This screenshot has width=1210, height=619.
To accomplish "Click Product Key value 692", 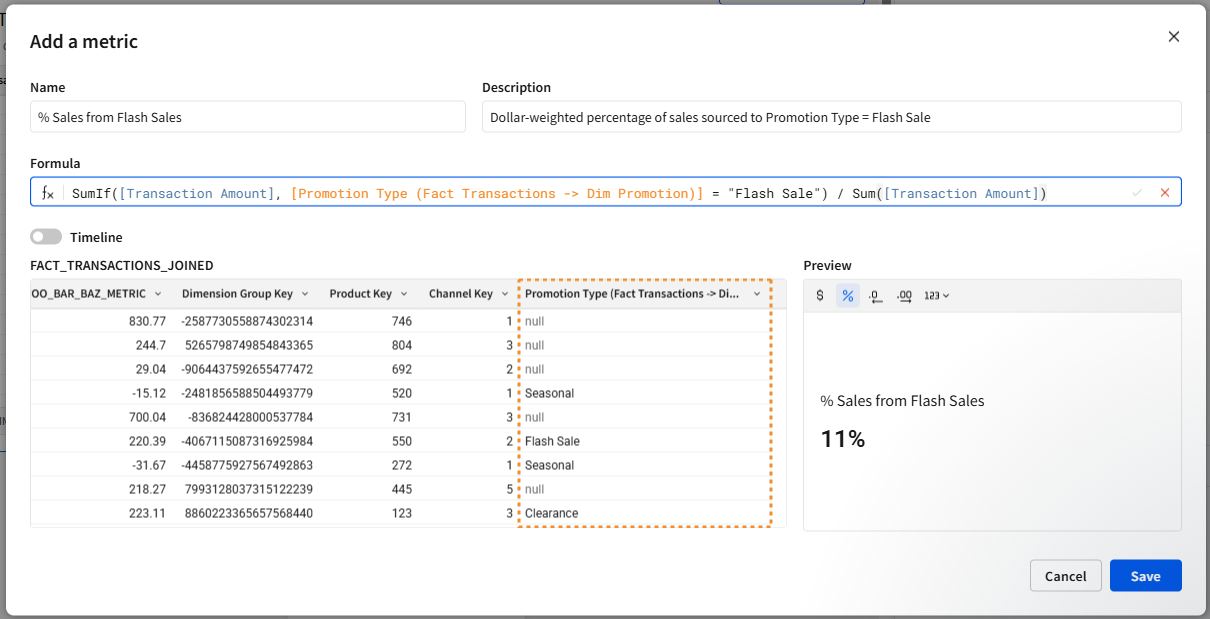I will 402,369.
